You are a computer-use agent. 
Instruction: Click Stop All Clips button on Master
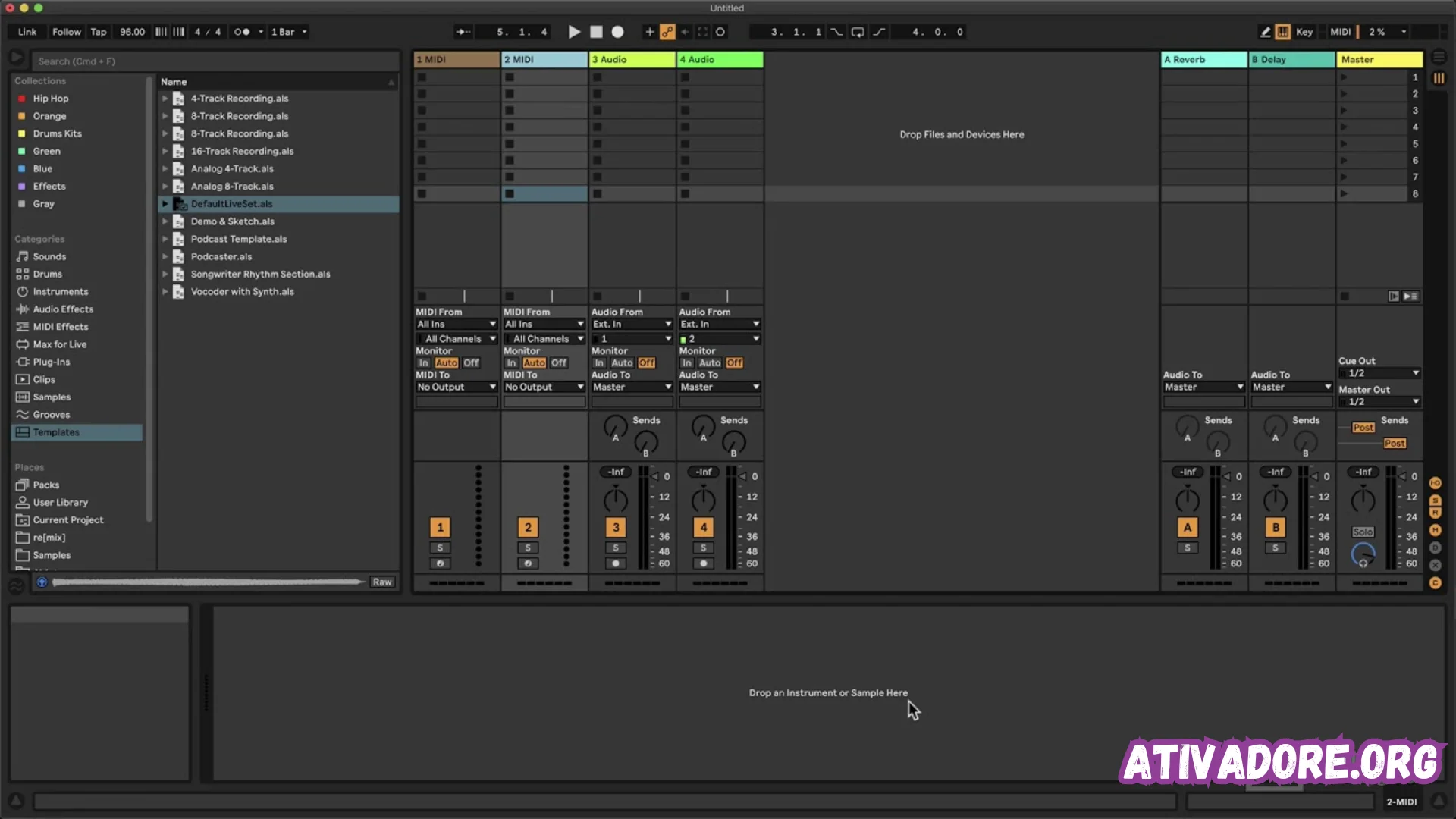coord(1345,297)
